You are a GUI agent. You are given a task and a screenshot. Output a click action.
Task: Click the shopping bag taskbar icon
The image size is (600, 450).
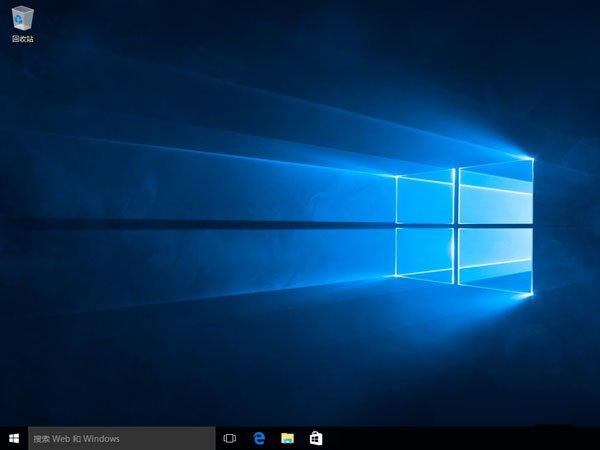click(315, 438)
